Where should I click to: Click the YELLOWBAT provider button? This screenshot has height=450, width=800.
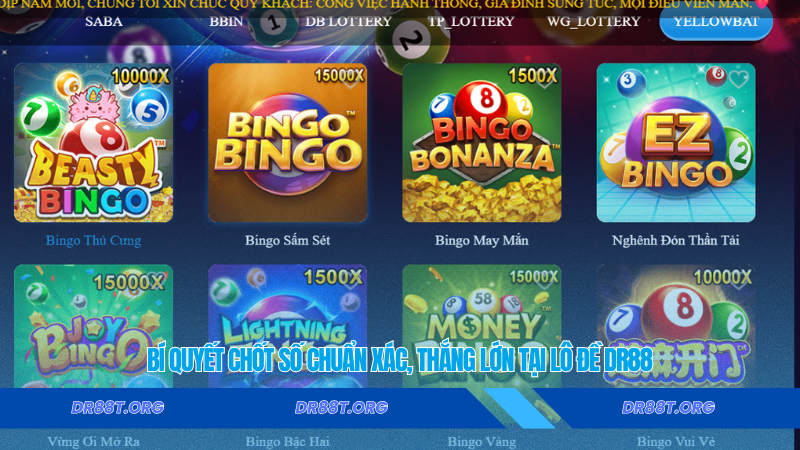[x=716, y=22]
